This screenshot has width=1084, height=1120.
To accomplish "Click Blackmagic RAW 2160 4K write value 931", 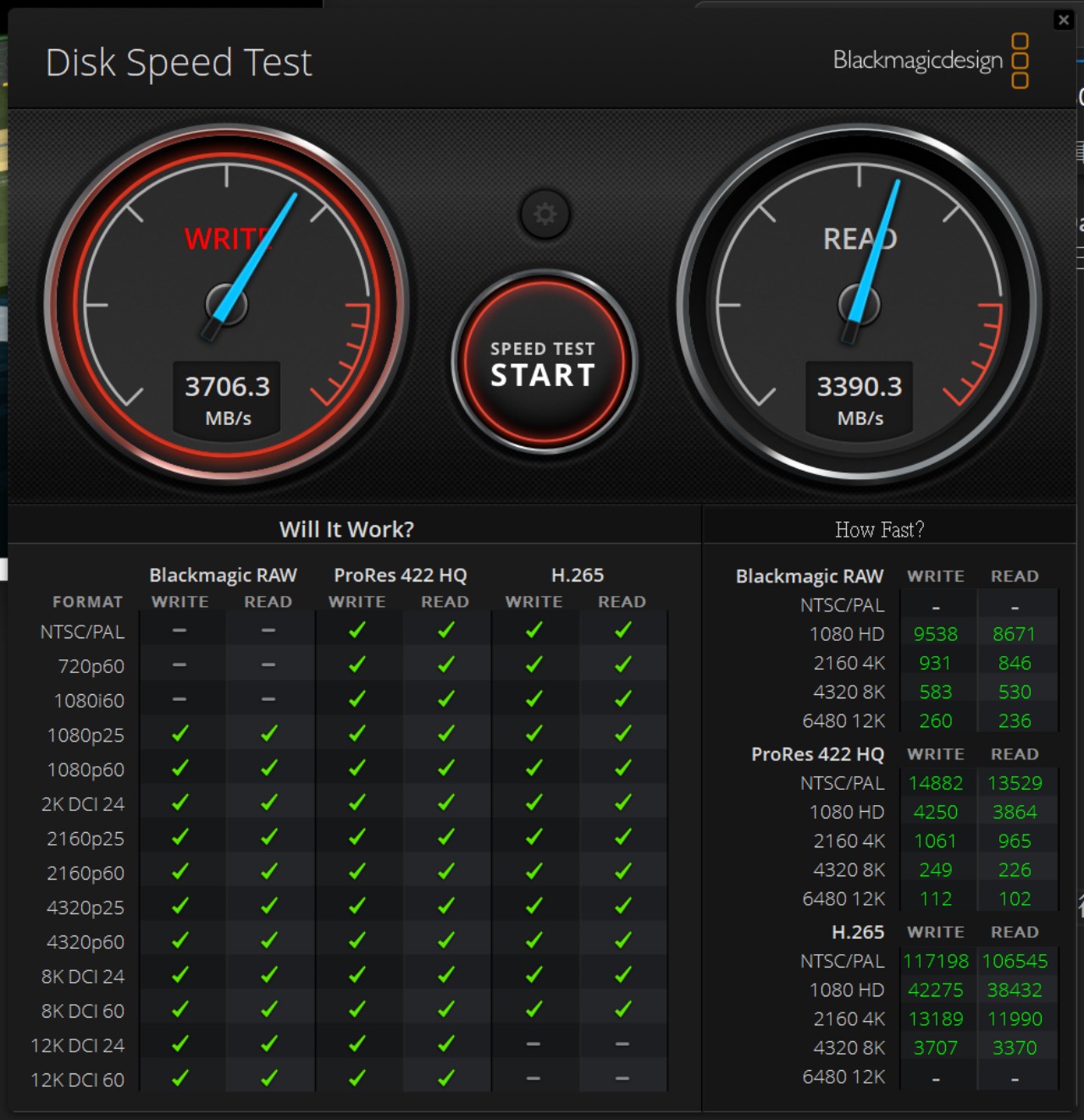I will click(936, 663).
